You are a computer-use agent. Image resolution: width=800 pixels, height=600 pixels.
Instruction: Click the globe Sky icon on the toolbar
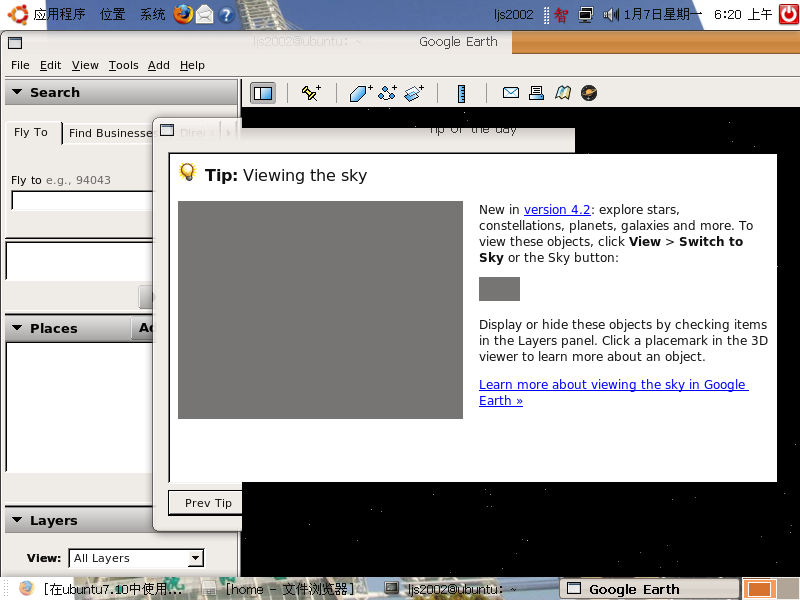click(x=589, y=92)
